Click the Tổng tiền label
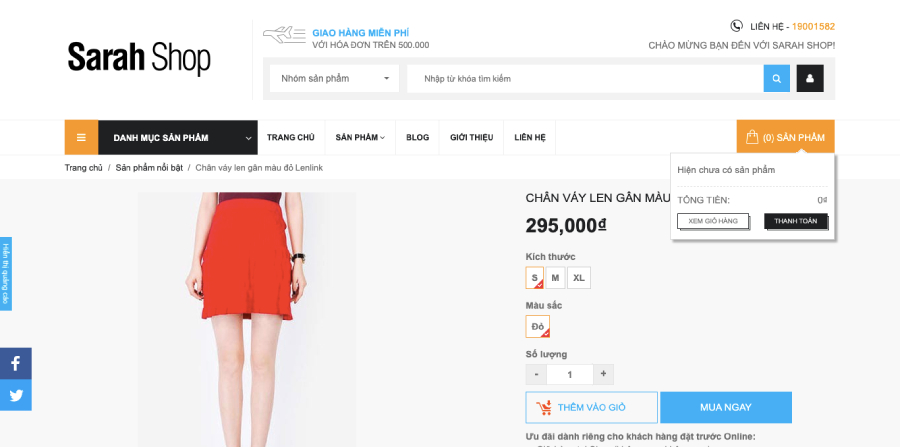Viewport: 900px width, 447px height. 704,200
